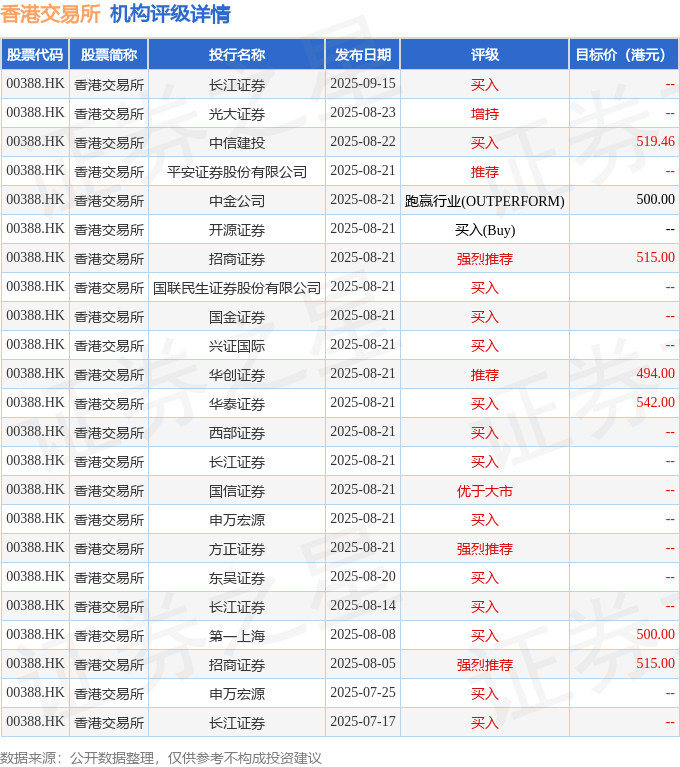Click the 投行名称 column header
Image resolution: width=680 pixels, height=767 pixels.
point(237,55)
